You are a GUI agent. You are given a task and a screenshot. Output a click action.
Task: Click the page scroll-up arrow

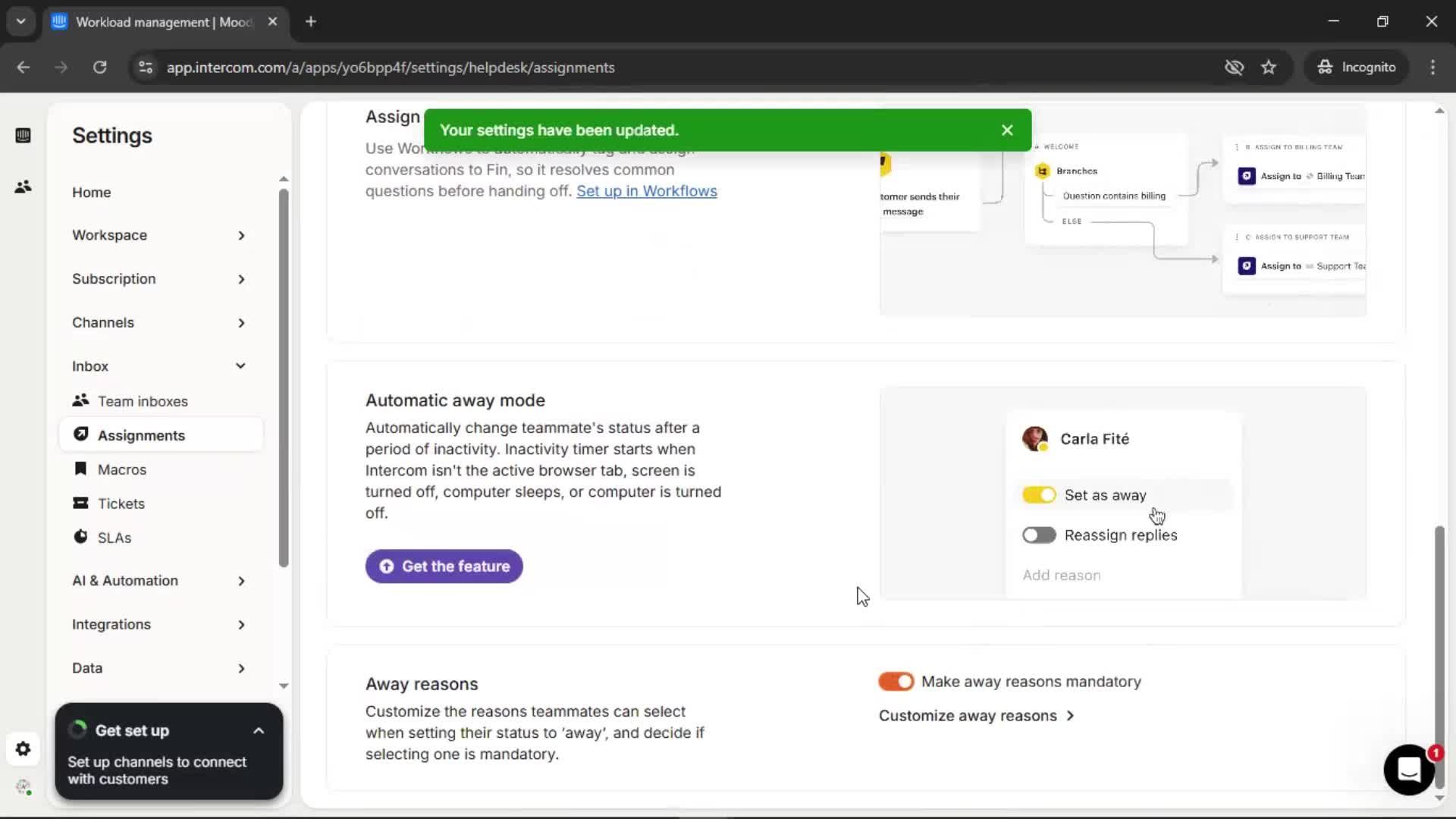pyautogui.click(x=1439, y=111)
